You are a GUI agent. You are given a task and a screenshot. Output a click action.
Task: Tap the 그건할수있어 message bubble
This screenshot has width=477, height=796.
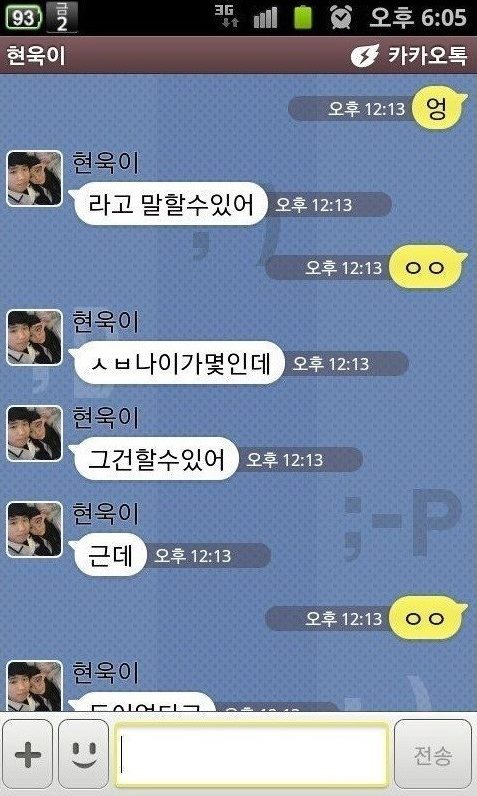pos(155,459)
